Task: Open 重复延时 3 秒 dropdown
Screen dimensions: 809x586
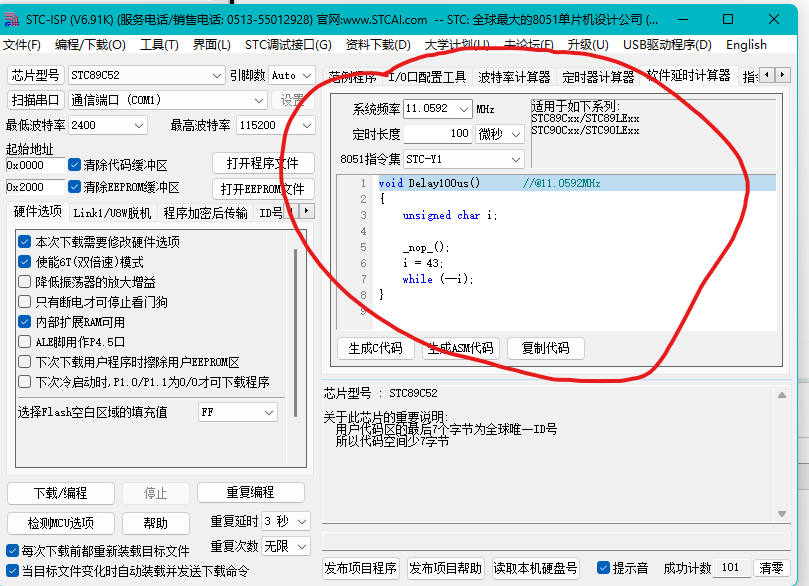Action: click(x=285, y=521)
